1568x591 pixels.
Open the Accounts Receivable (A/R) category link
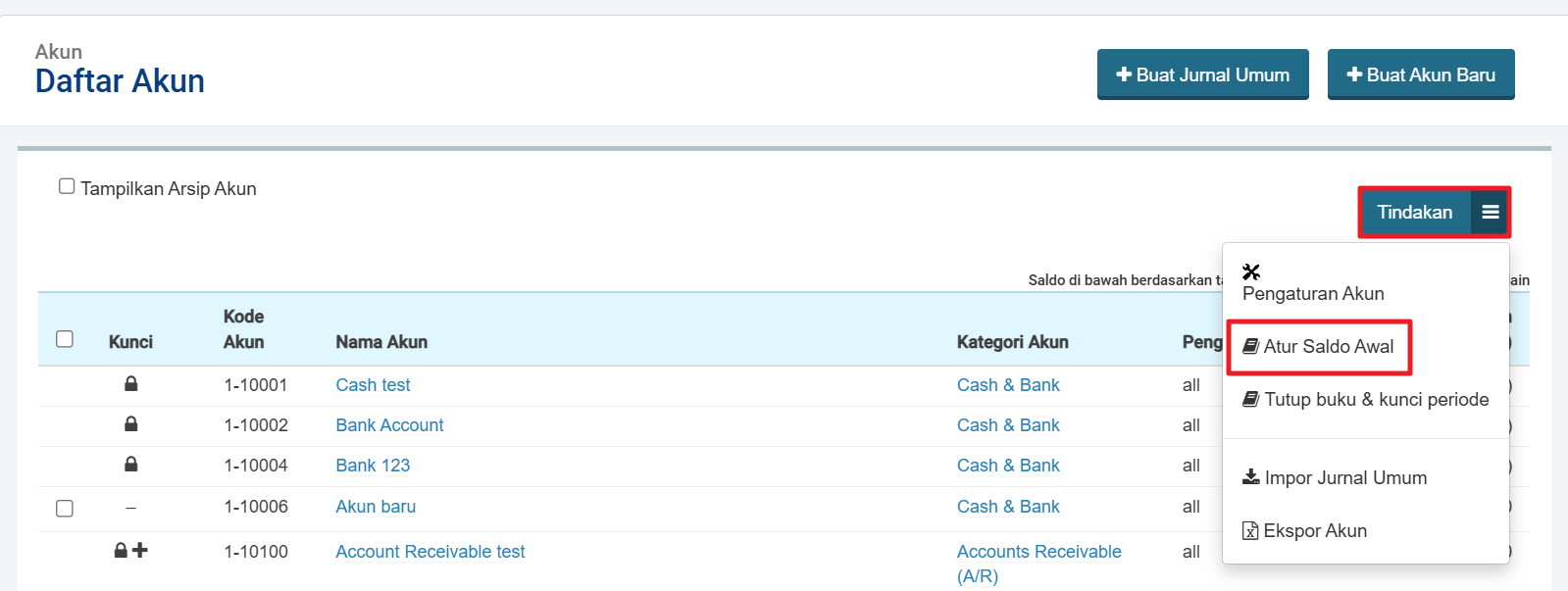pos(1038,553)
